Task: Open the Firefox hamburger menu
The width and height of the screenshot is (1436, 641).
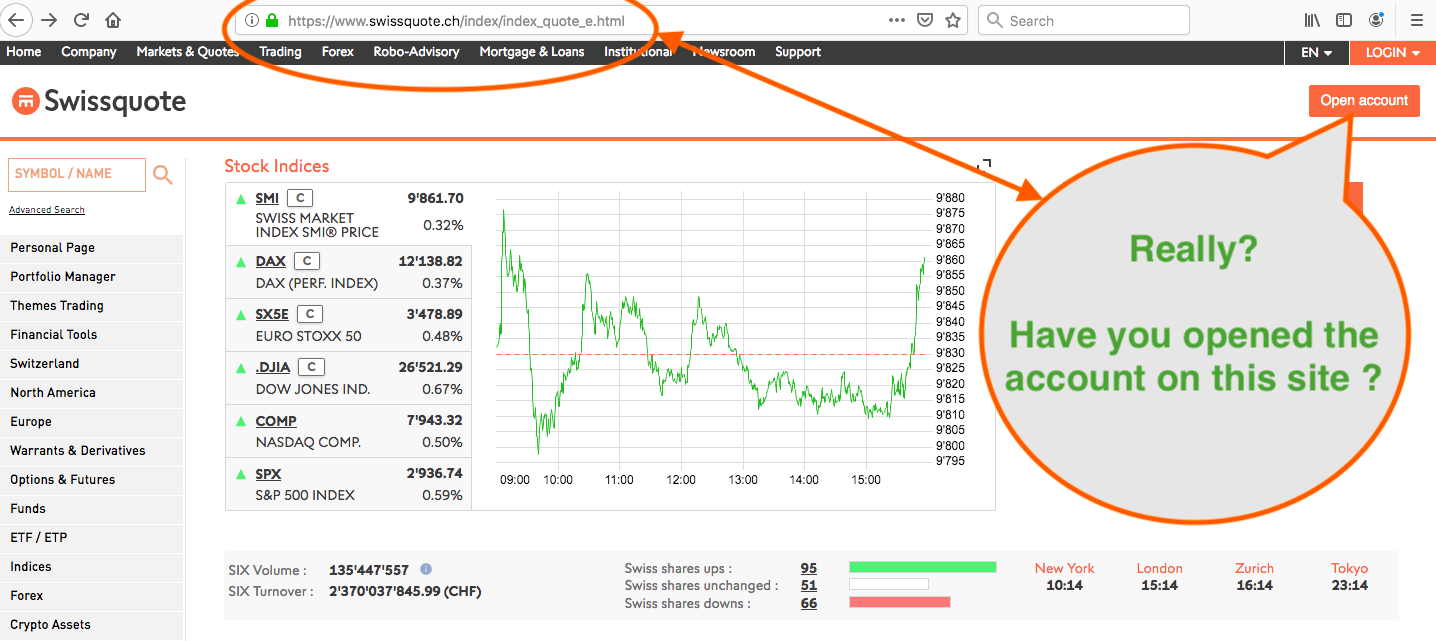Action: [x=1417, y=20]
